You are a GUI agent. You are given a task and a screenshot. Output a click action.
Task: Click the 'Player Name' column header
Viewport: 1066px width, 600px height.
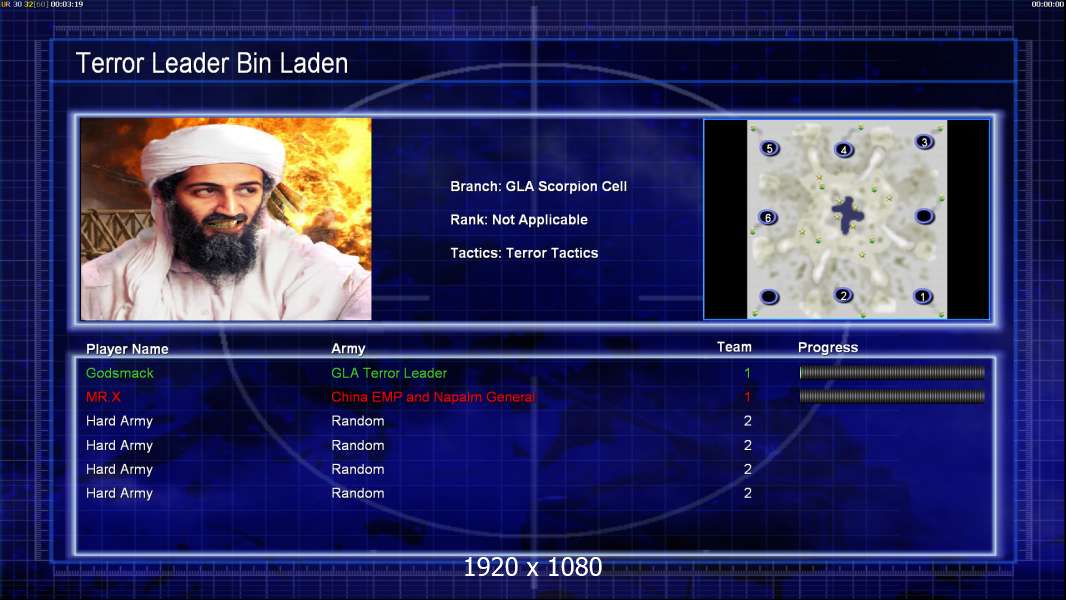(127, 349)
